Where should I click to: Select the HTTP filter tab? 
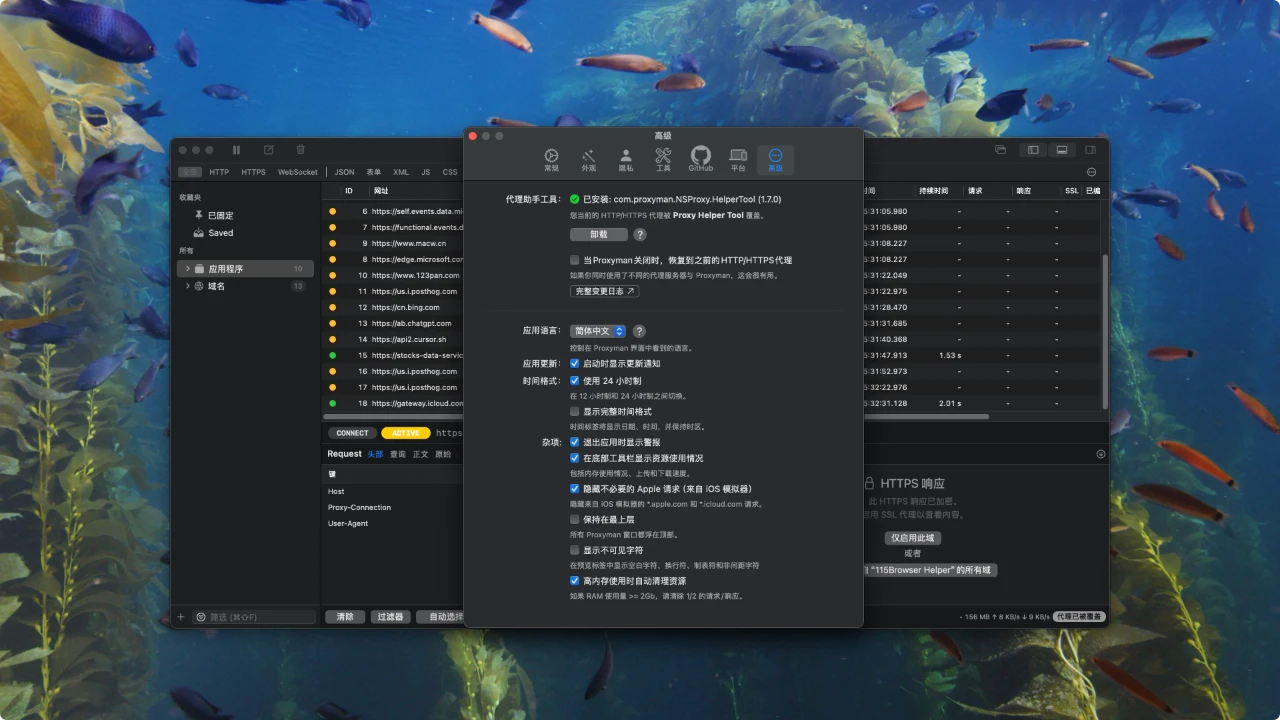pyautogui.click(x=219, y=172)
